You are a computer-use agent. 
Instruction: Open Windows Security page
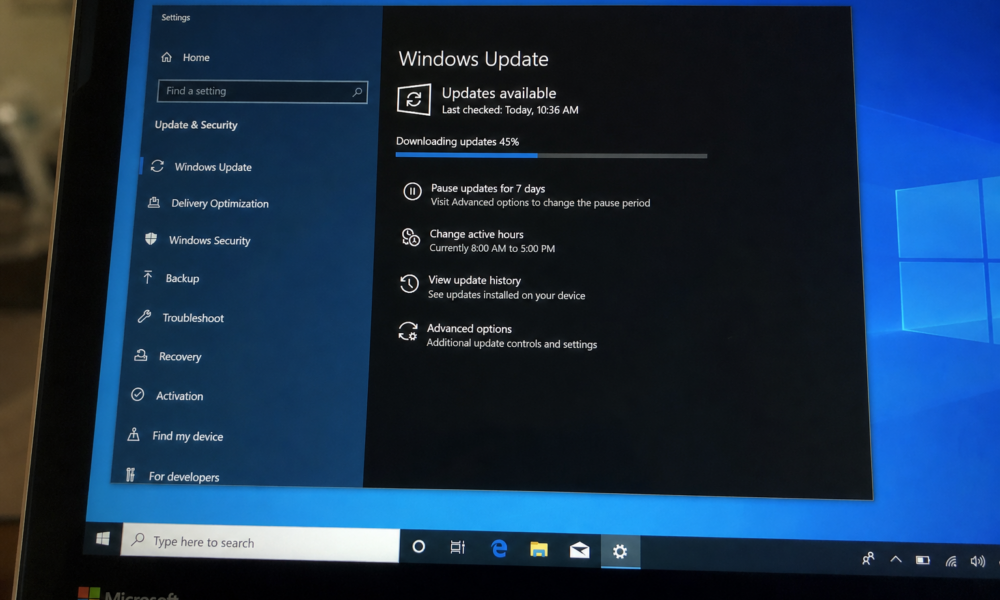[x=210, y=240]
